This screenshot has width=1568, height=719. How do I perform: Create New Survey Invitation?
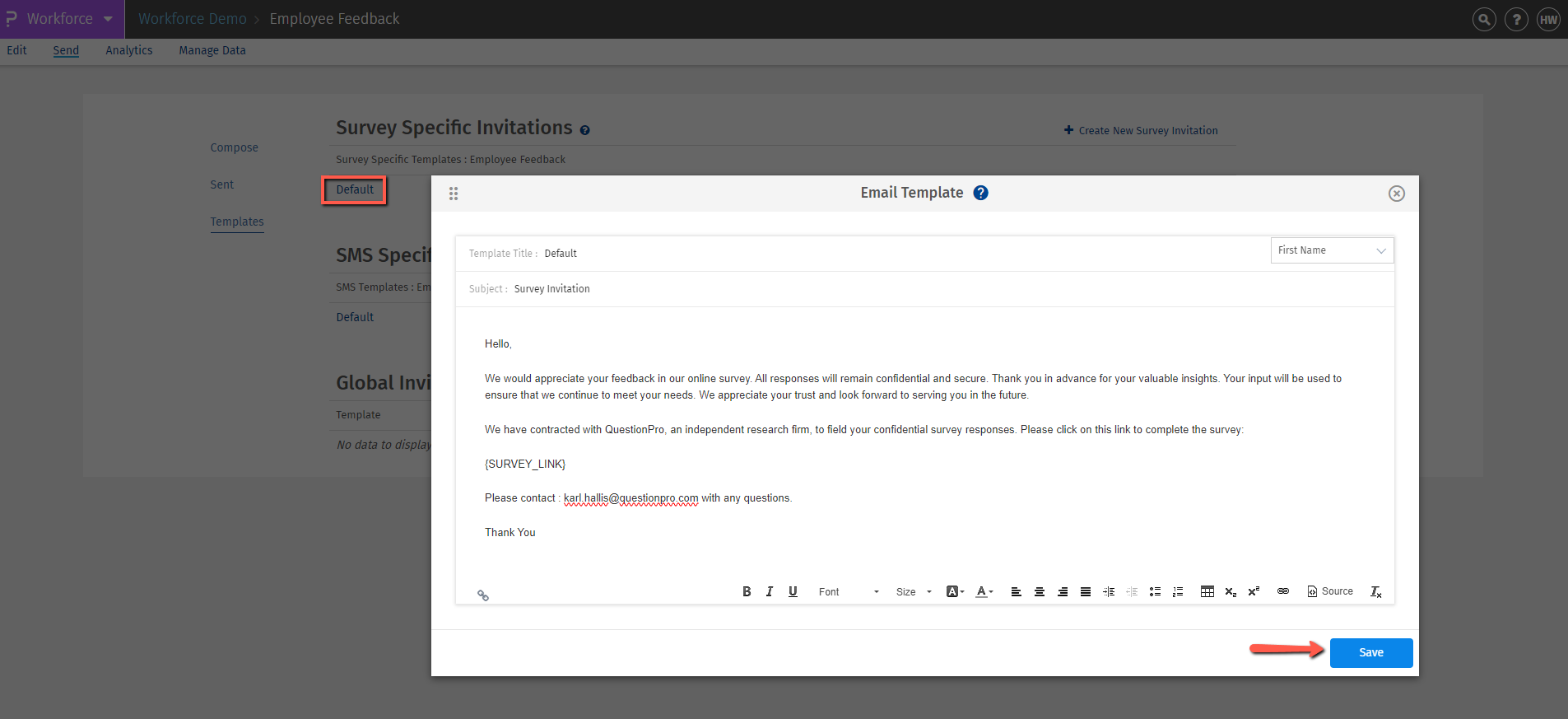click(1141, 130)
